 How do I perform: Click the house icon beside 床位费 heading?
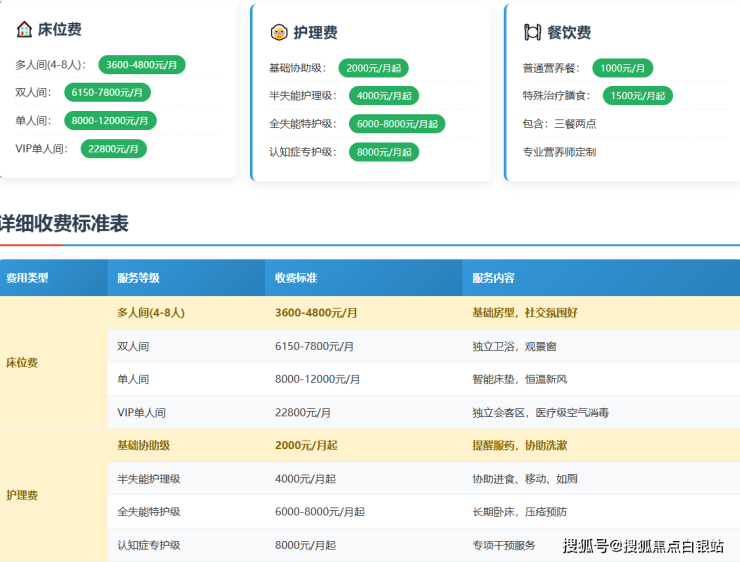click(25, 30)
